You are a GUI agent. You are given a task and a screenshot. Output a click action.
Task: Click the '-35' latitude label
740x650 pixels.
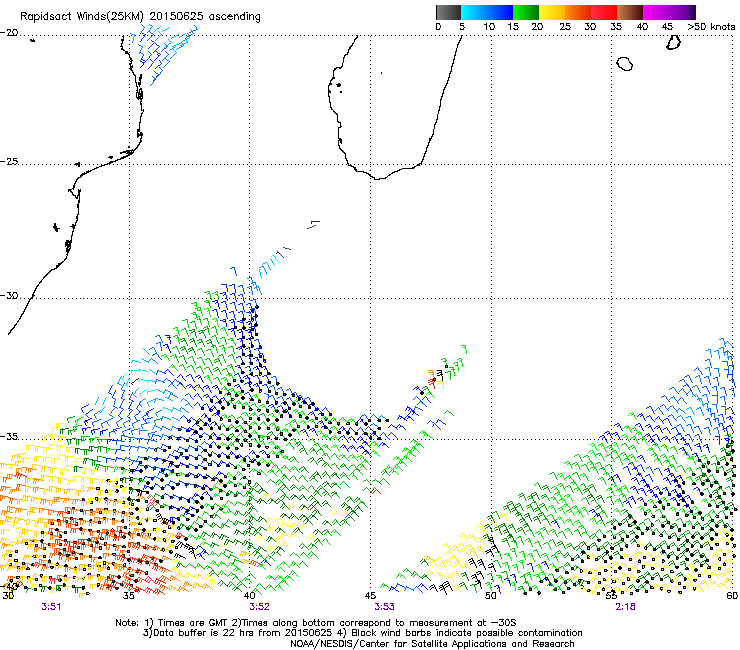(9, 437)
